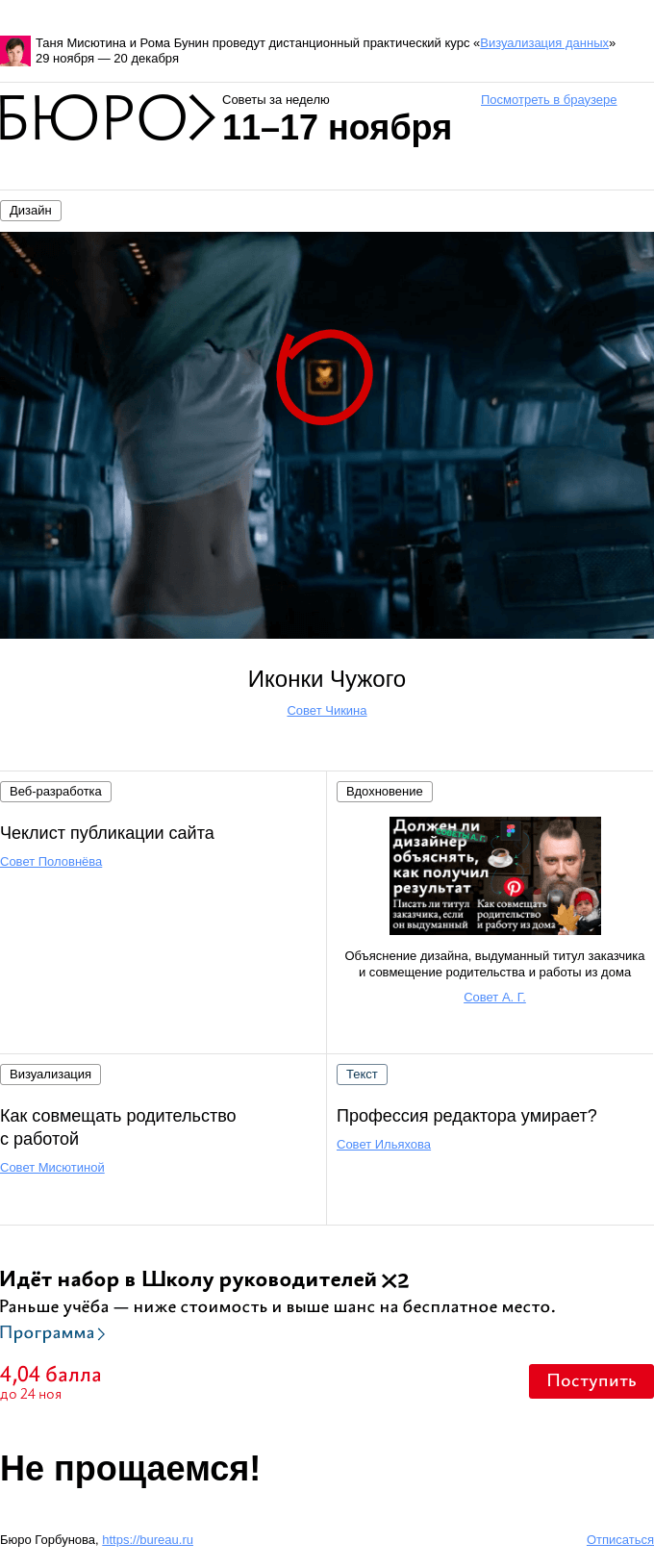Open 'Совет А. Г.' link
The image size is (654, 1568).
click(494, 998)
